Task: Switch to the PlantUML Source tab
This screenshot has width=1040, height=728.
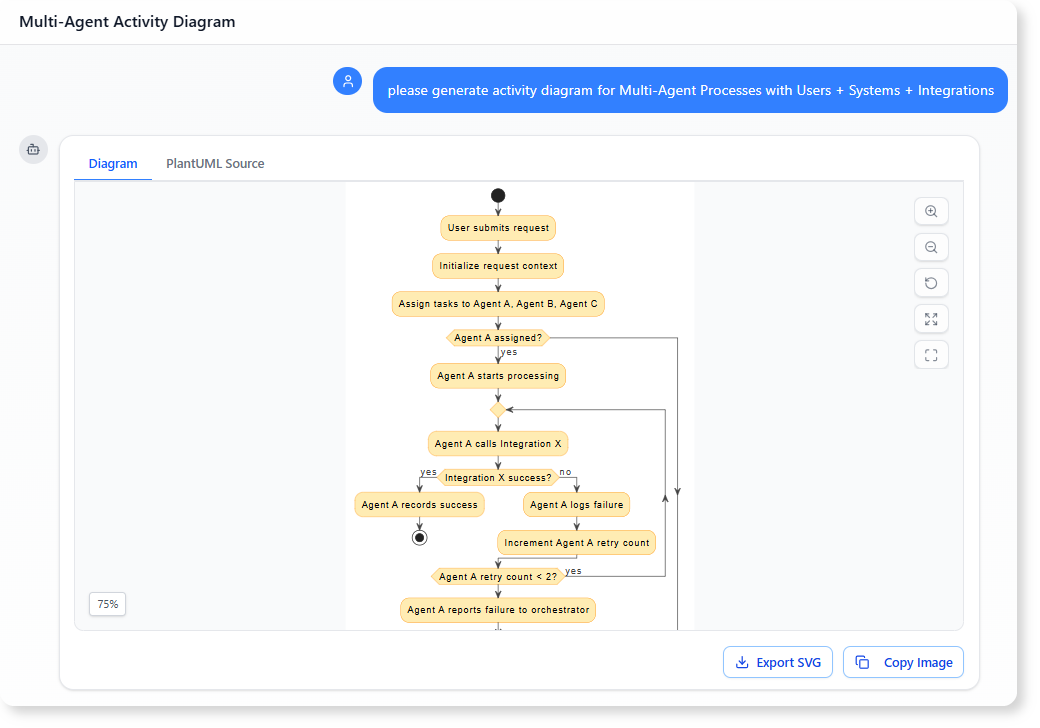Action: coord(214,163)
